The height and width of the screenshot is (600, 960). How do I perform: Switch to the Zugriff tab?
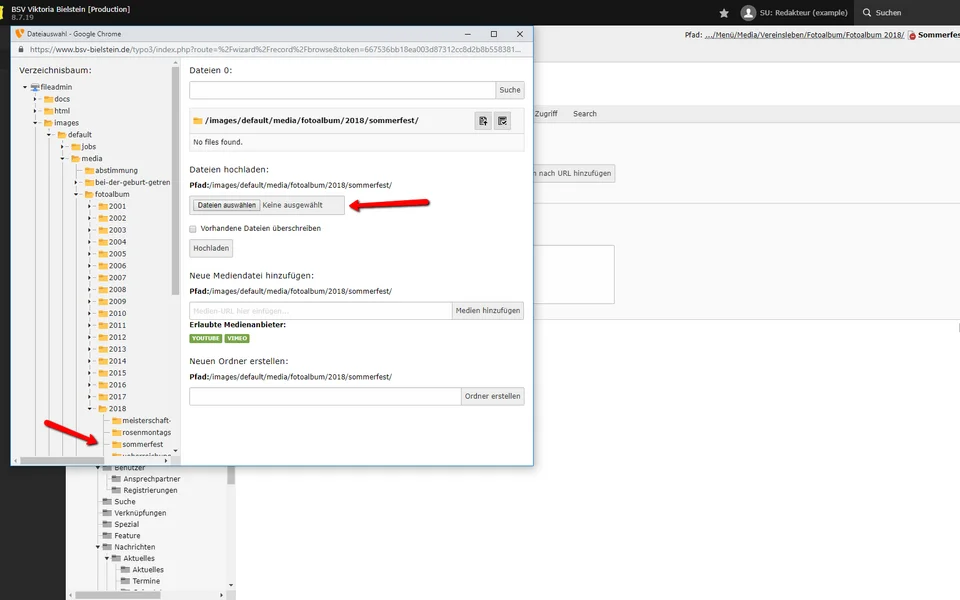[546, 114]
